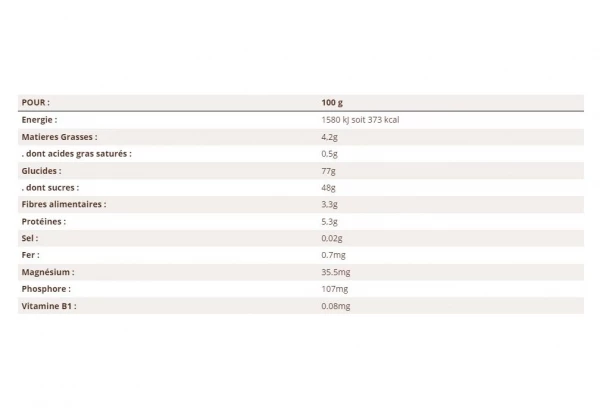Click the "dont acides gras saturés" label

(76, 153)
